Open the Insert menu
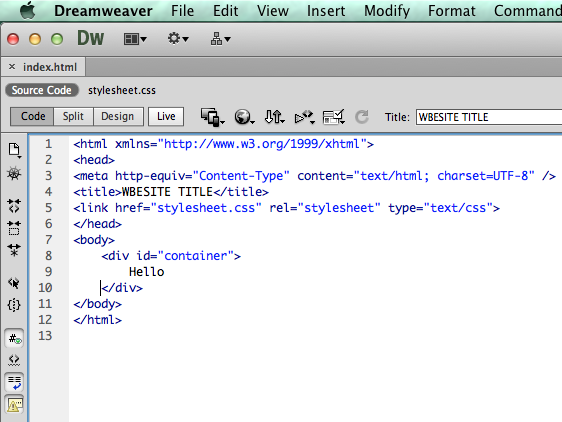562x422 pixels. click(x=326, y=11)
